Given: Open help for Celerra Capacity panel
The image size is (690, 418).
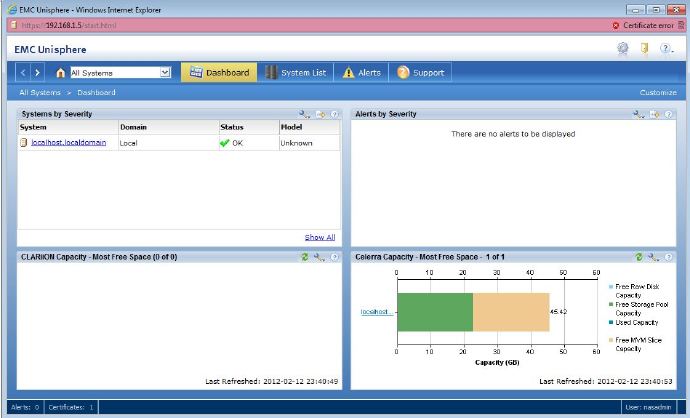Looking at the screenshot, I should [x=668, y=257].
